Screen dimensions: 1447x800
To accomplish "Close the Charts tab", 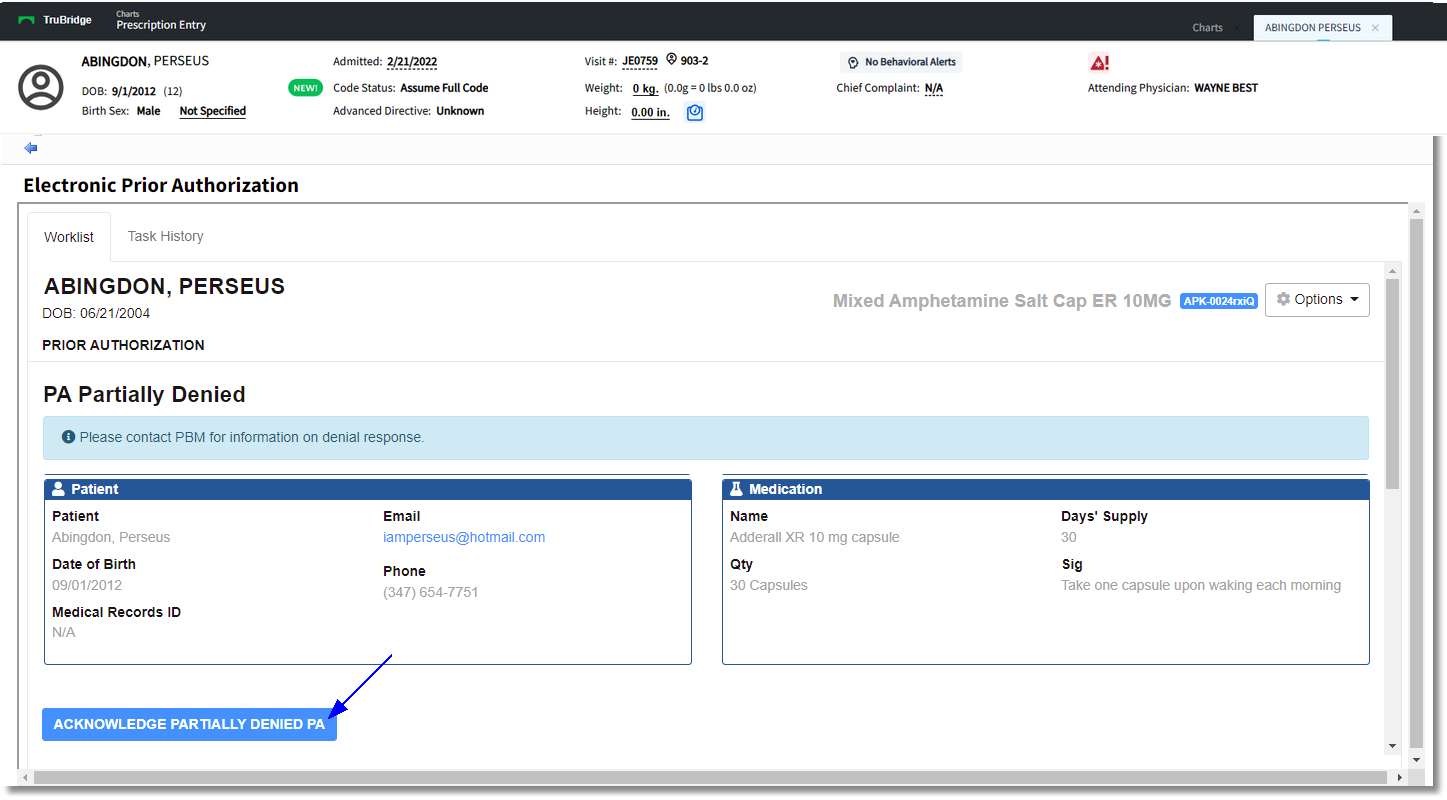I will click(x=1236, y=28).
